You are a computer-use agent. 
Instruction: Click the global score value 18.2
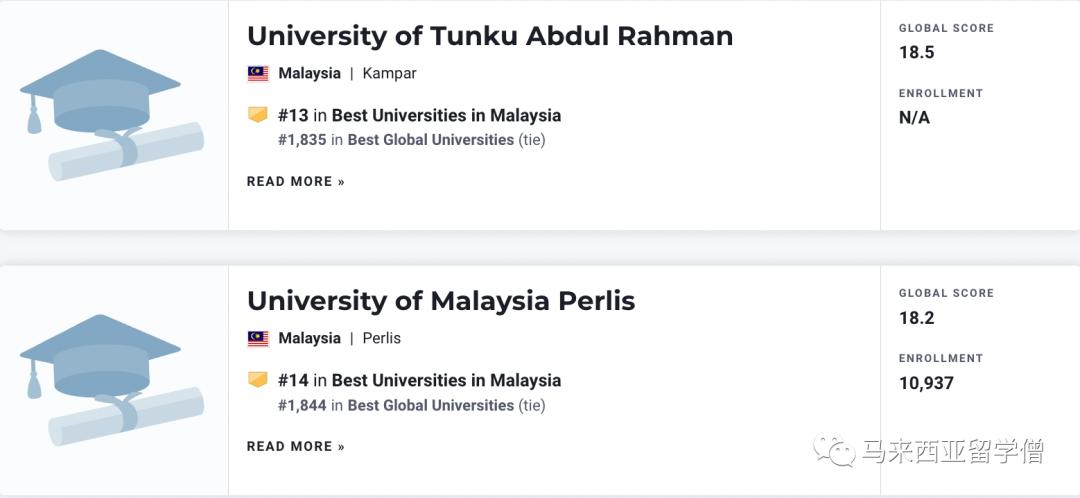point(916,318)
